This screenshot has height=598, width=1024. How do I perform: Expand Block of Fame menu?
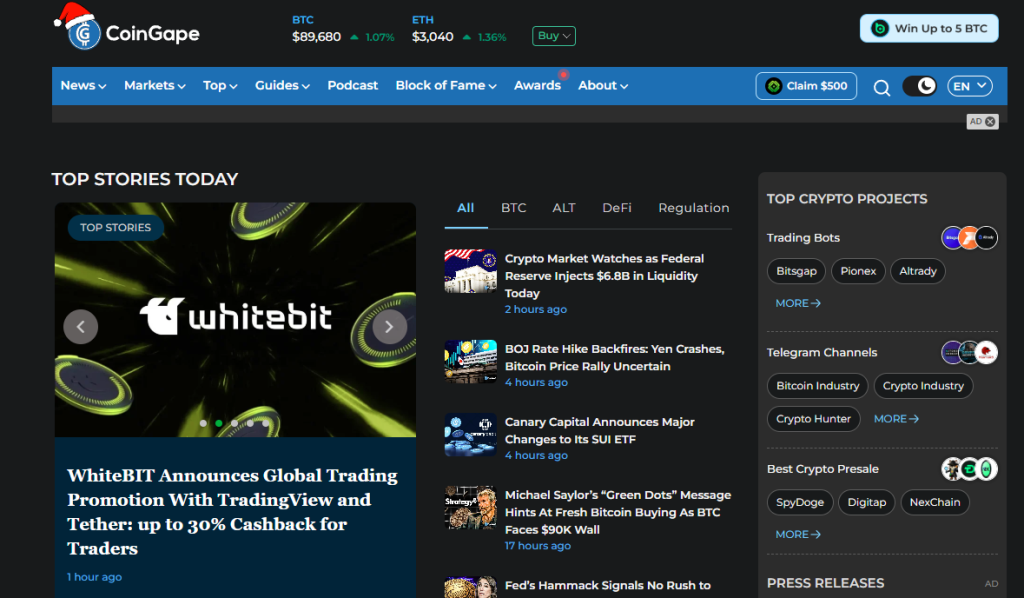(446, 86)
